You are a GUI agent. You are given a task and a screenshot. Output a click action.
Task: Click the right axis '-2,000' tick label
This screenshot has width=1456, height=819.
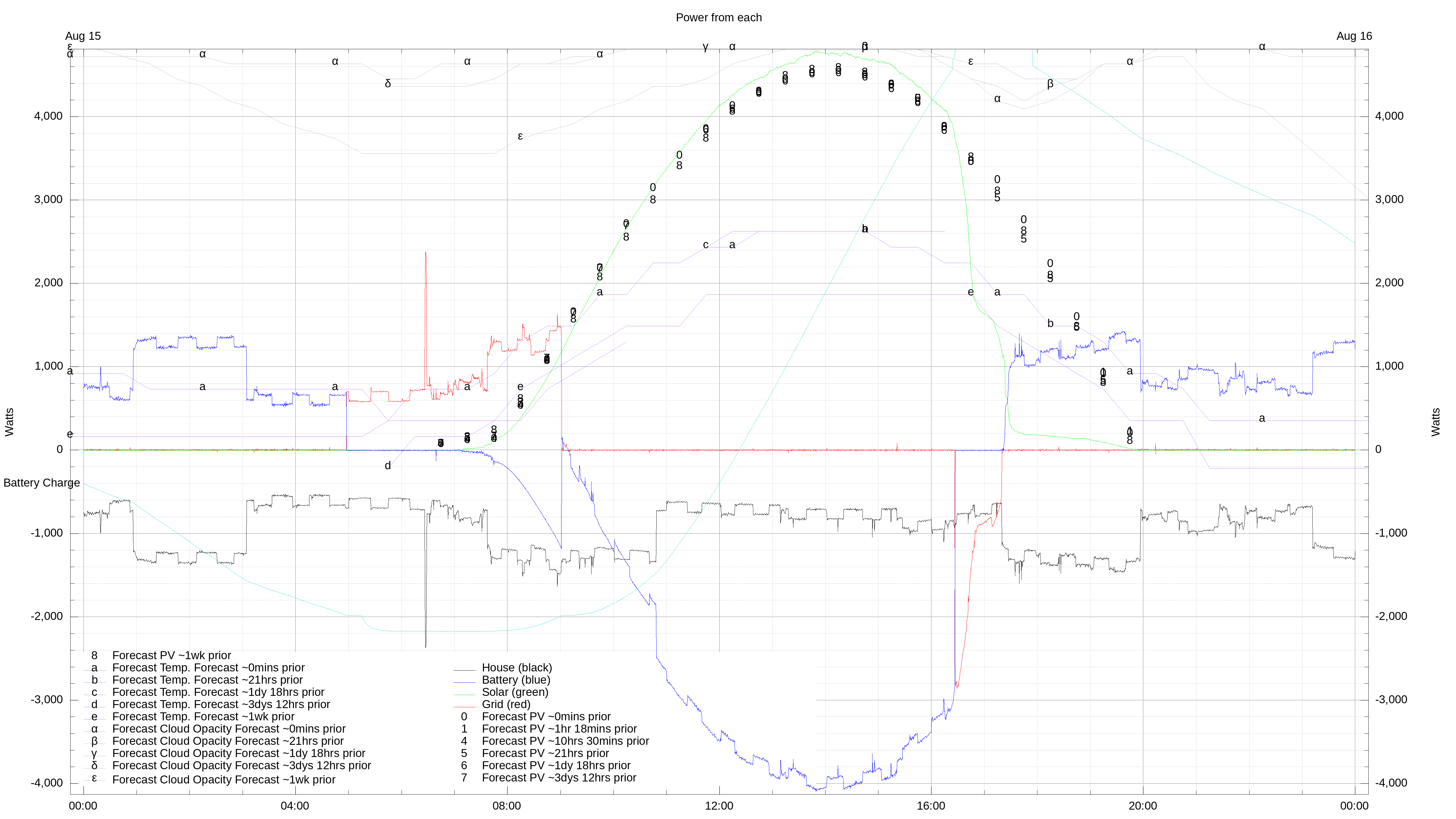[x=1391, y=617]
